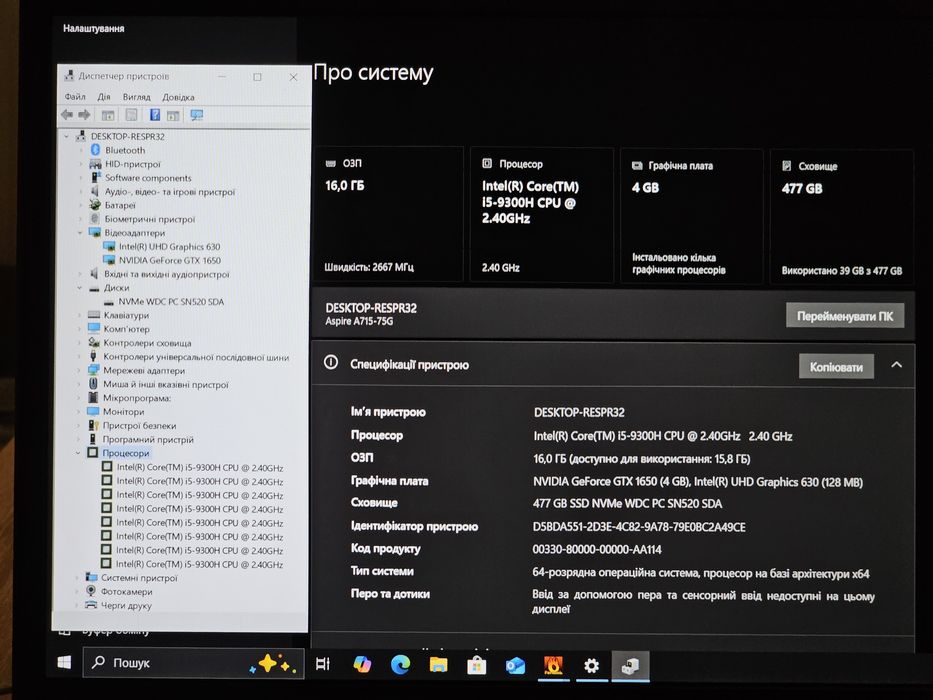Select the first i5-9300H CPU entry
The width and height of the screenshot is (933, 700).
coord(199,467)
